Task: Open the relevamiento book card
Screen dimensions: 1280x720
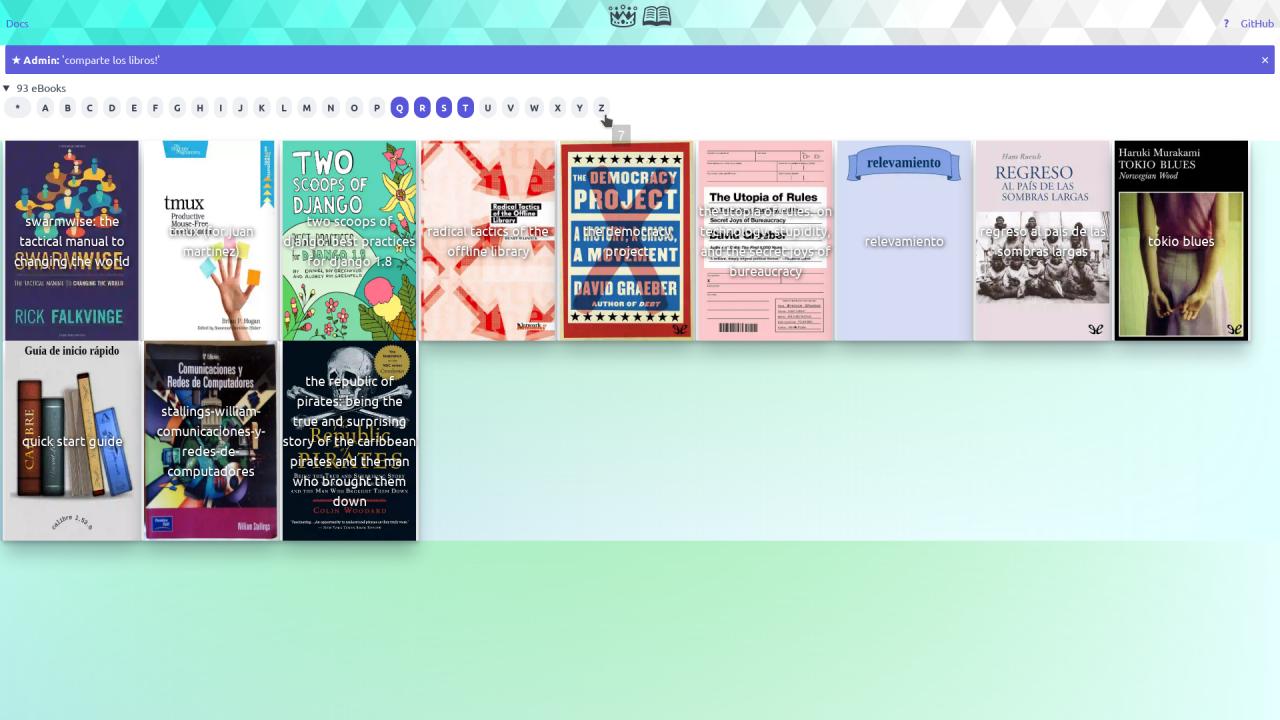Action: pos(904,241)
